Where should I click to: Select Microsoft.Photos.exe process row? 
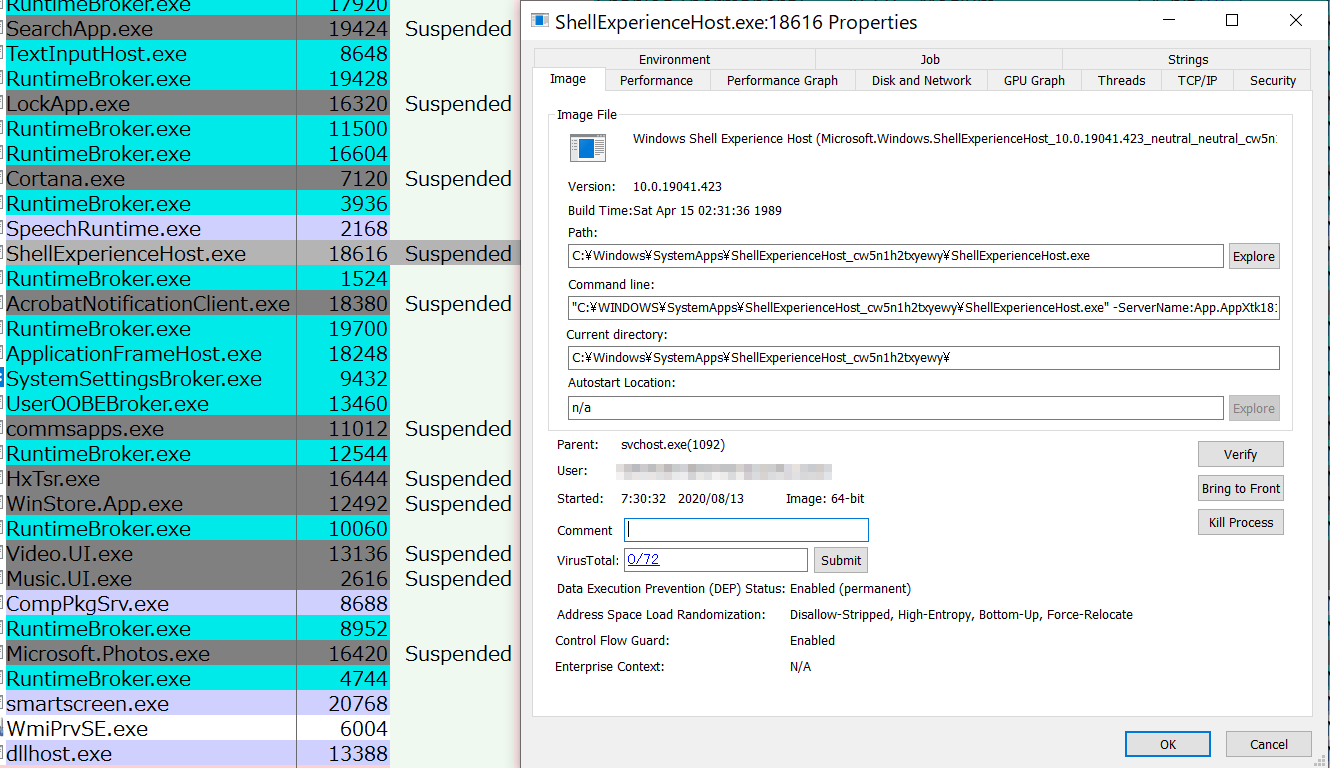coord(197,654)
